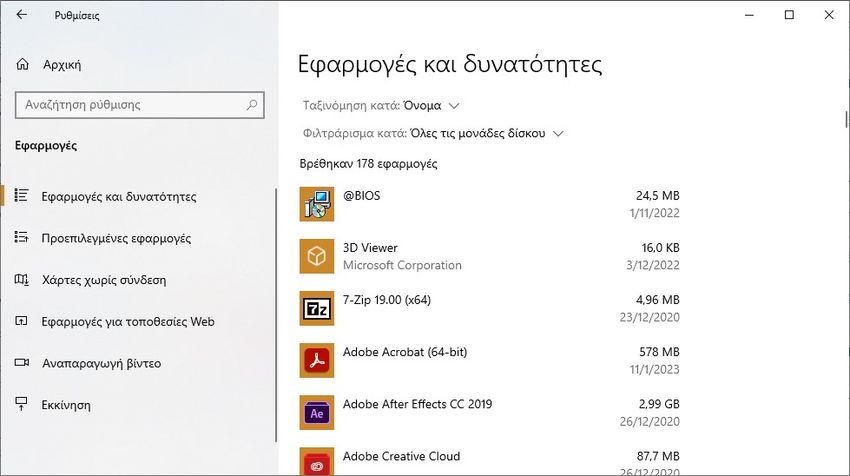Click the 11/1/2023 install date
The image size is (850, 476).
[x=654, y=369]
